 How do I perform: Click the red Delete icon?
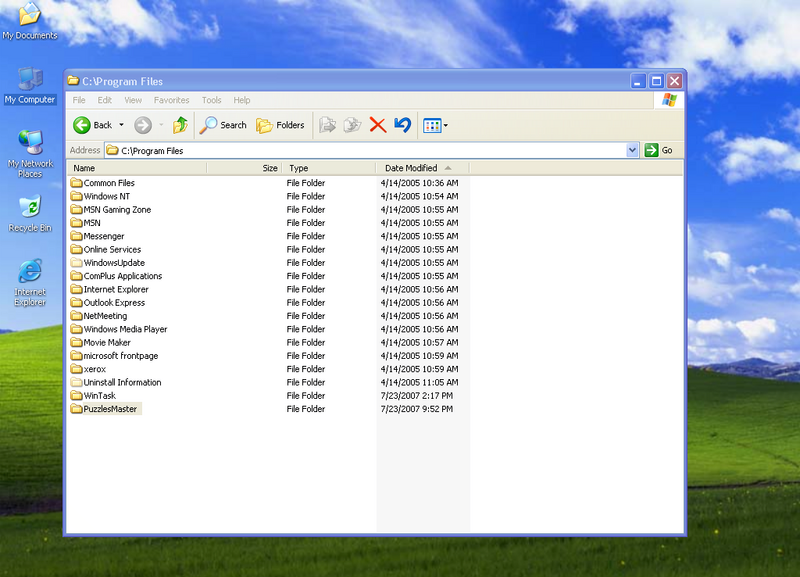point(378,125)
